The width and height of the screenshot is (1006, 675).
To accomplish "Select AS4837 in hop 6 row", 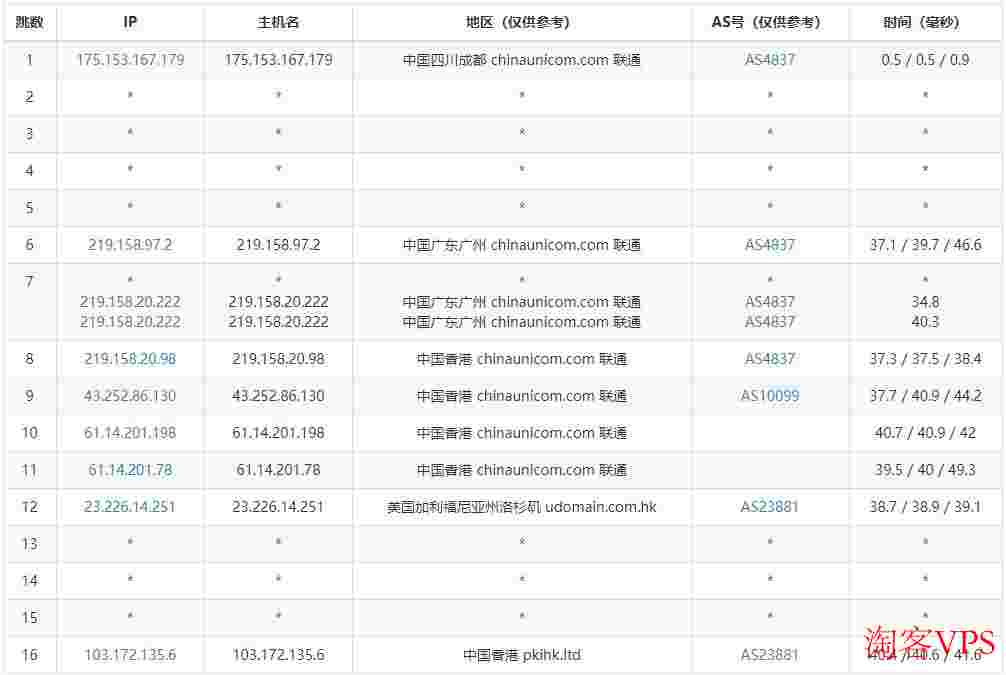I will (770, 245).
